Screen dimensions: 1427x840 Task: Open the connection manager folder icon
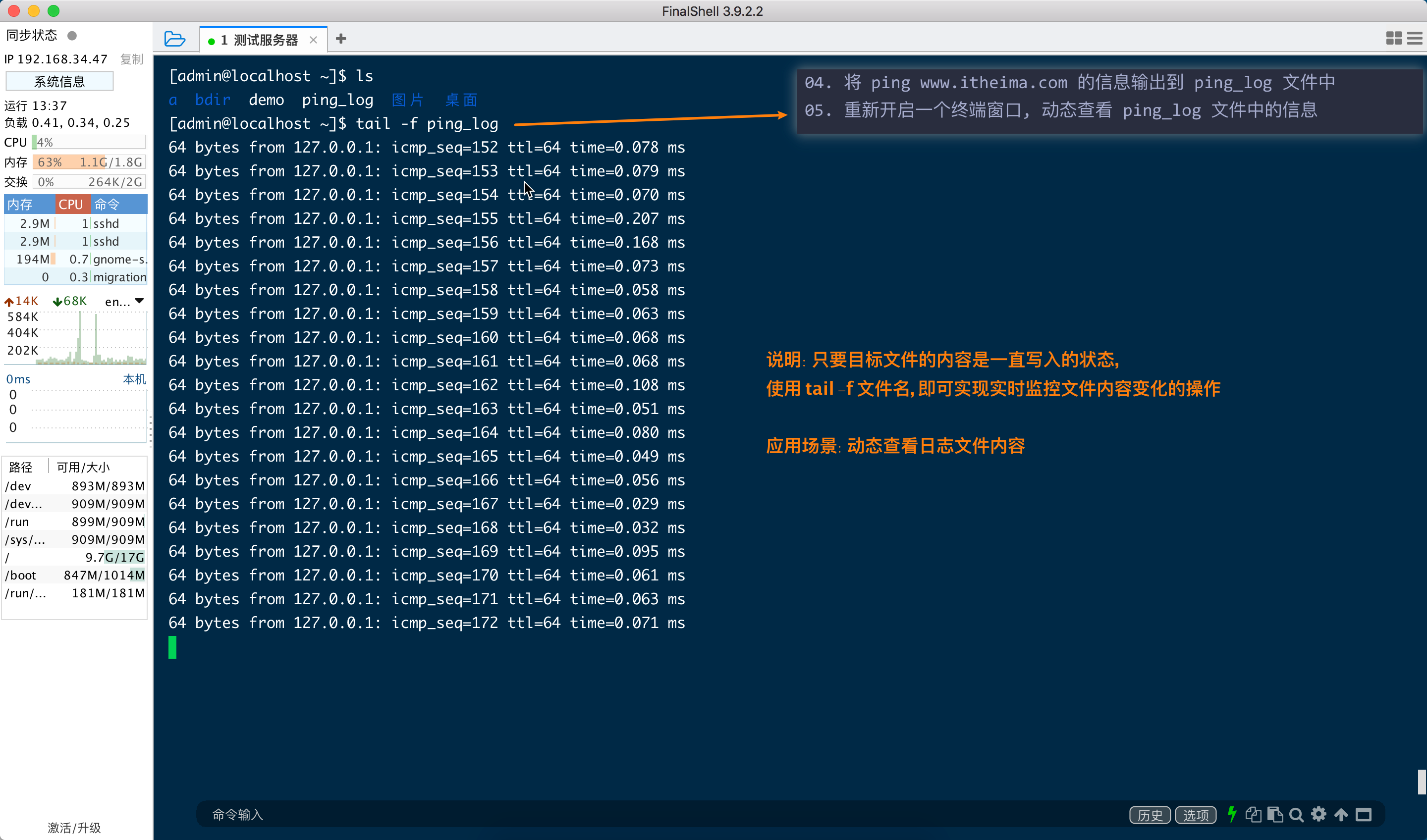[174, 39]
